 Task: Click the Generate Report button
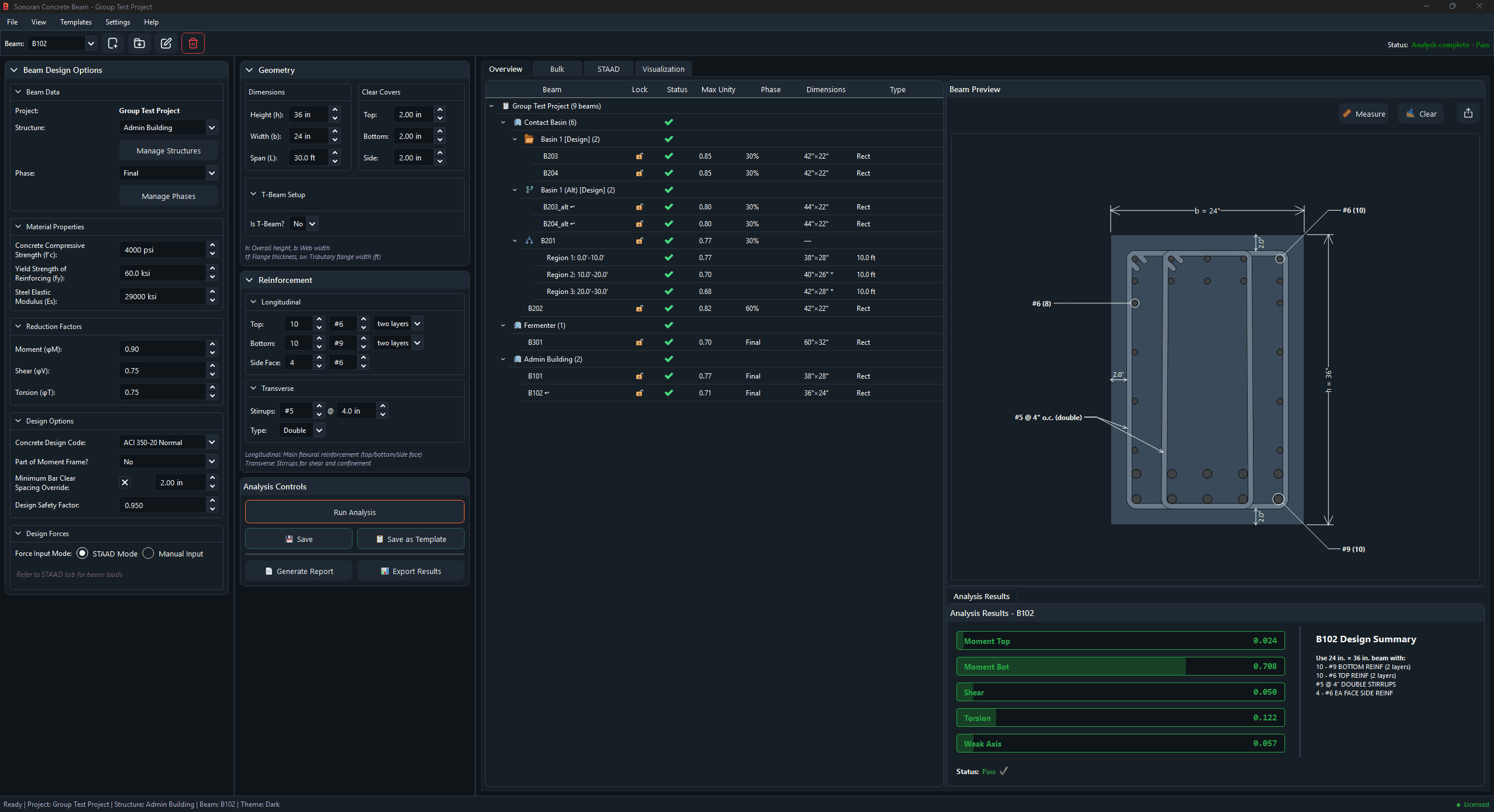pos(299,571)
